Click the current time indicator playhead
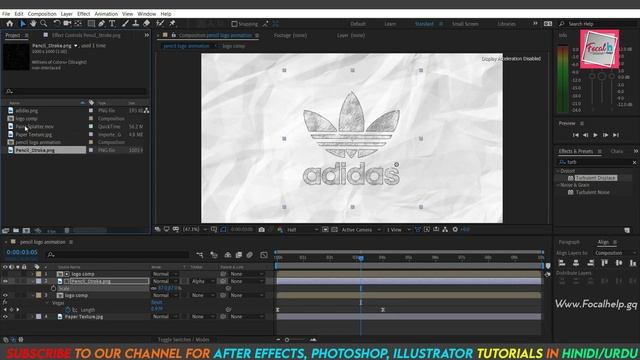640x360 pixels. coord(361,258)
